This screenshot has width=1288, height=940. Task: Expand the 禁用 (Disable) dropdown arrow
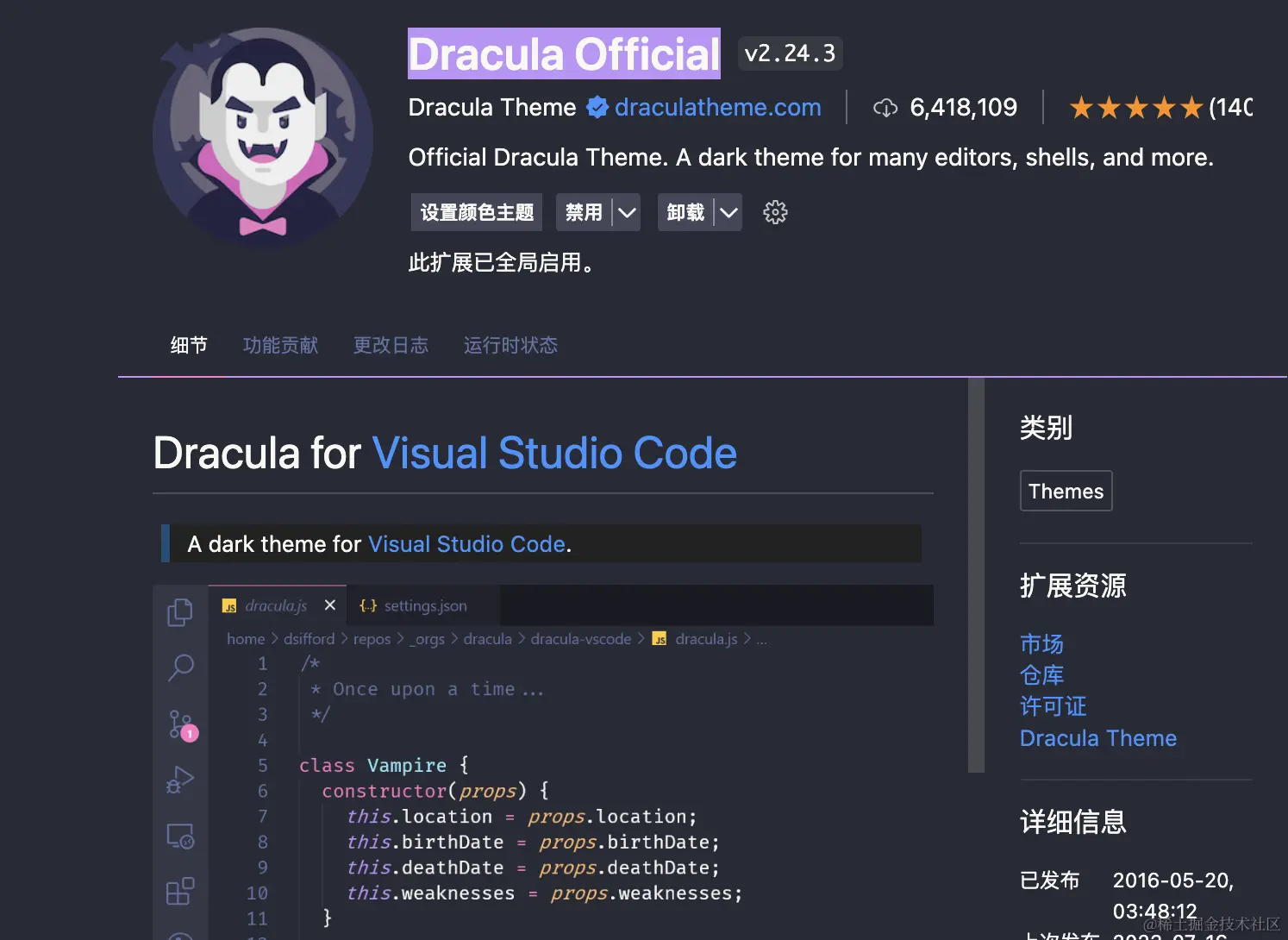click(627, 212)
